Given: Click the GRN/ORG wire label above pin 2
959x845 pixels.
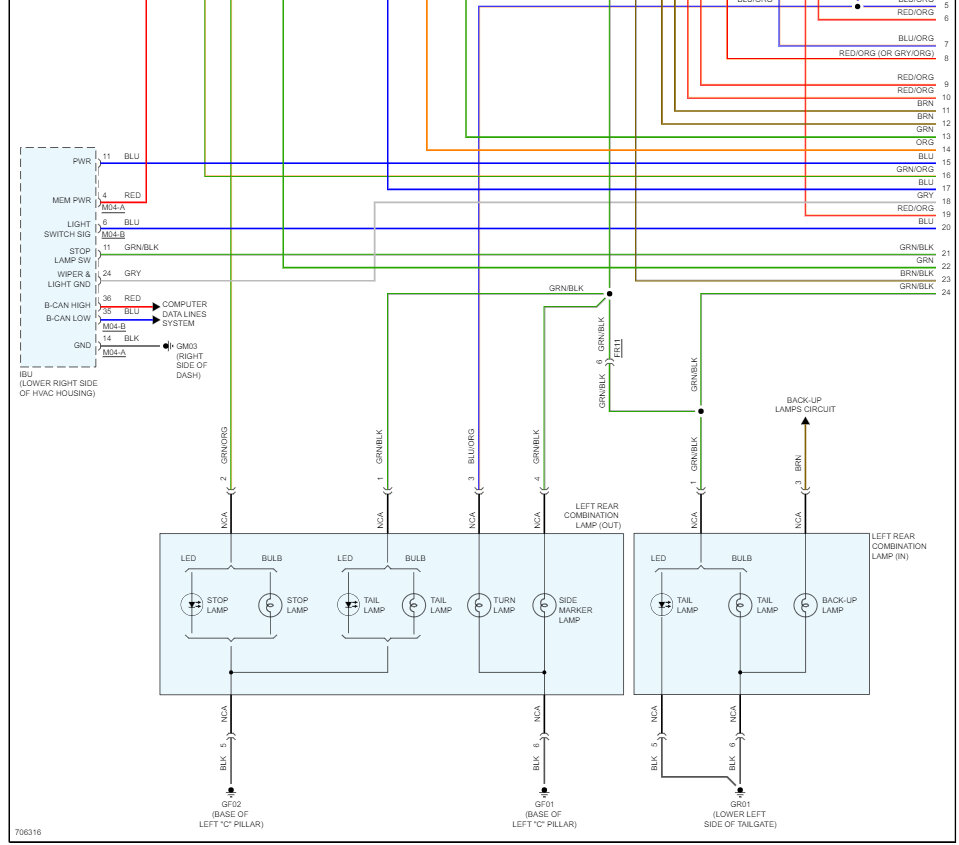Looking at the screenshot, I should click(x=224, y=445).
